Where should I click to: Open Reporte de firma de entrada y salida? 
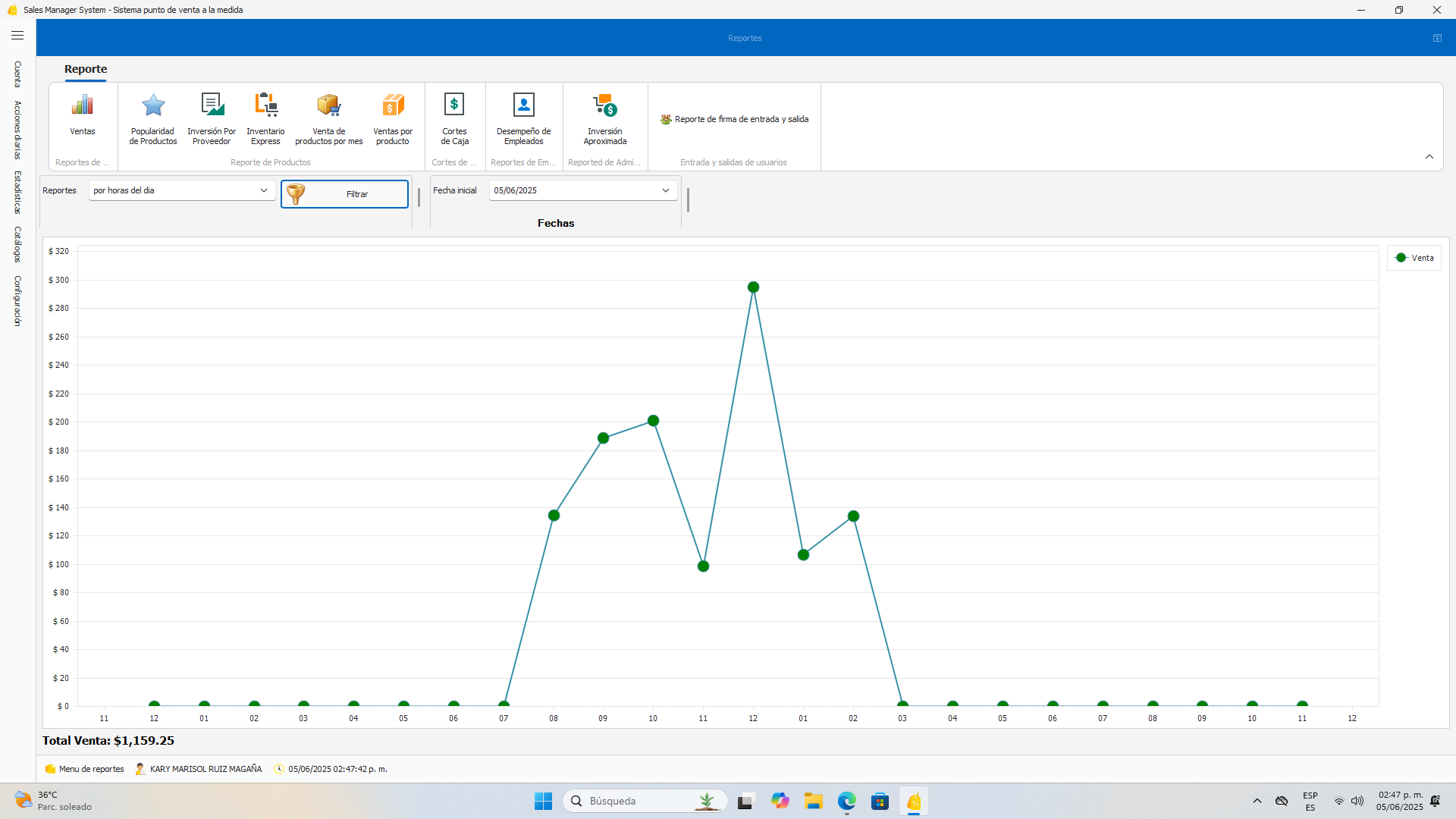click(x=734, y=119)
